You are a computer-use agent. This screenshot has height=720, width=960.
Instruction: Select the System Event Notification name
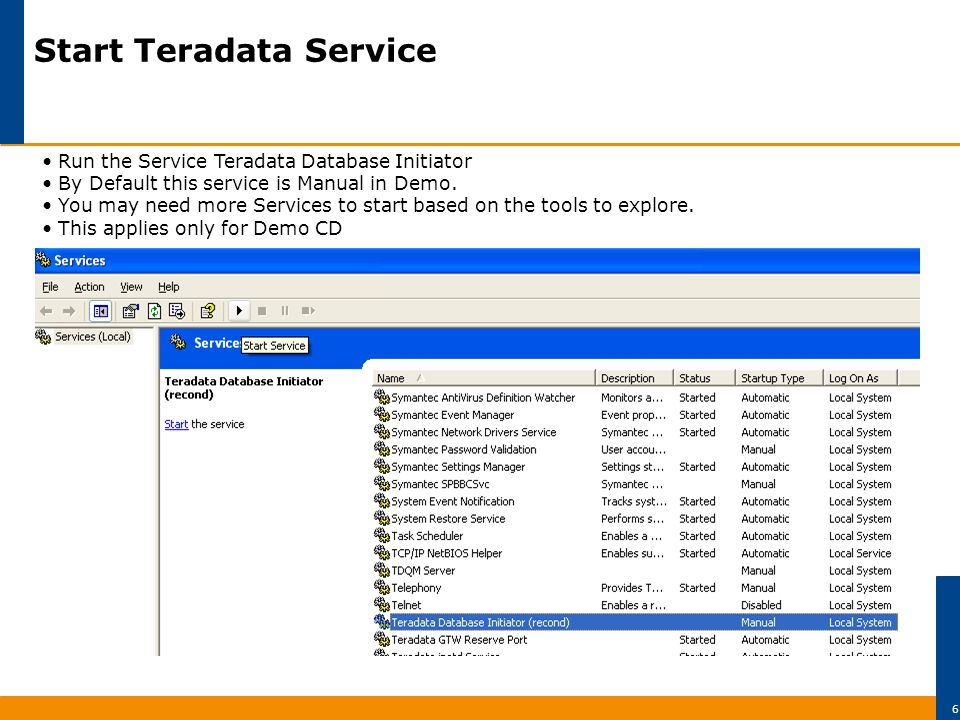tap(452, 501)
